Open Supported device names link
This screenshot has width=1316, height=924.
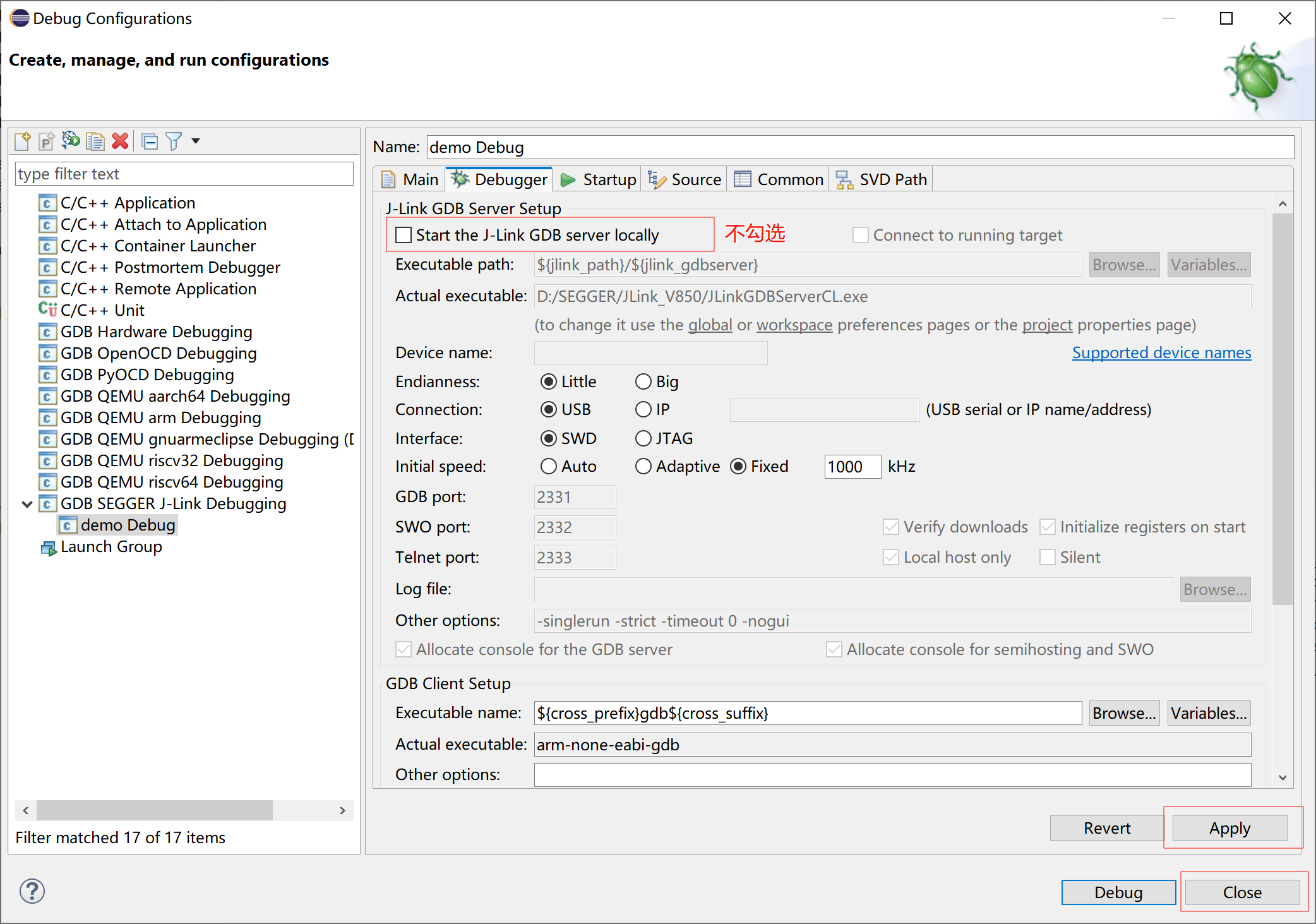pos(1161,352)
